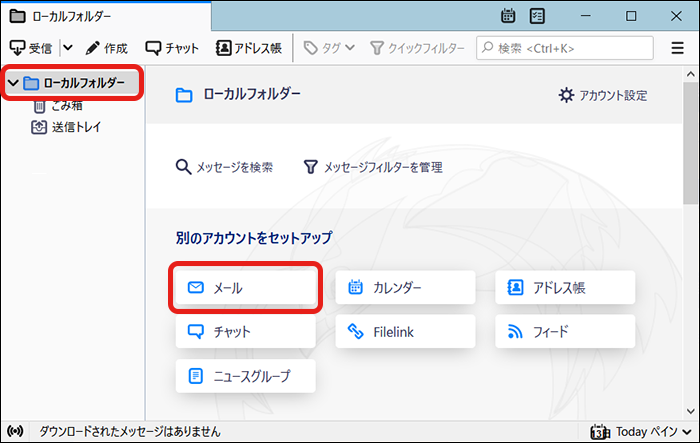700x443 pixels.
Task: Click scrollbar up arrow
Action: coord(691,74)
